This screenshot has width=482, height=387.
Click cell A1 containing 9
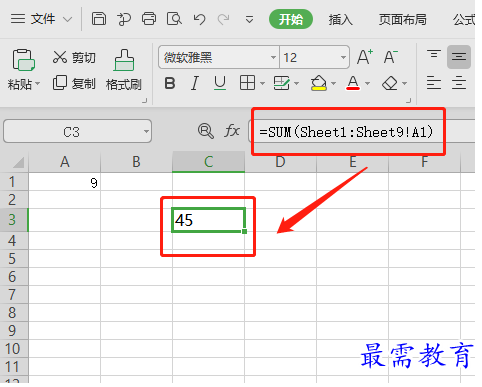65,182
